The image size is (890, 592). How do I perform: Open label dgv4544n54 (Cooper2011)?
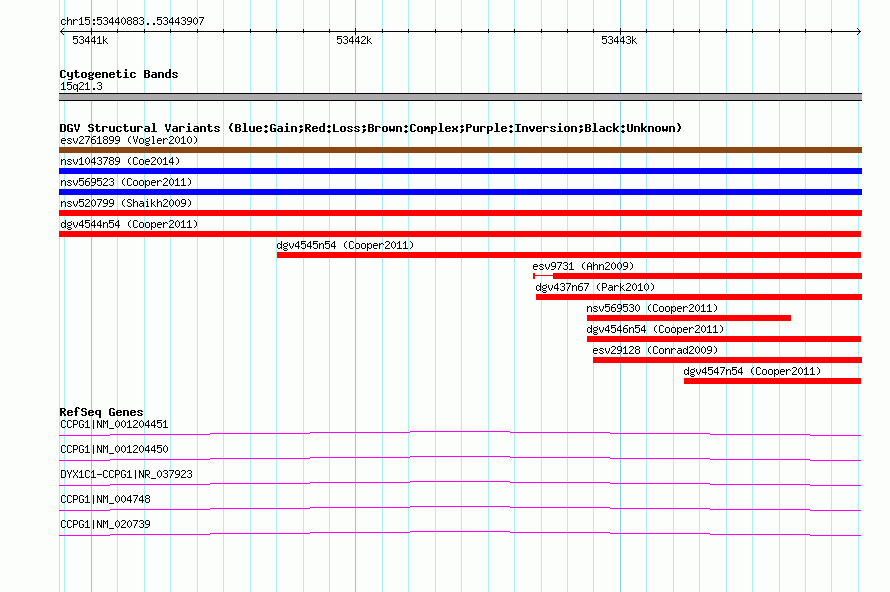(129, 224)
